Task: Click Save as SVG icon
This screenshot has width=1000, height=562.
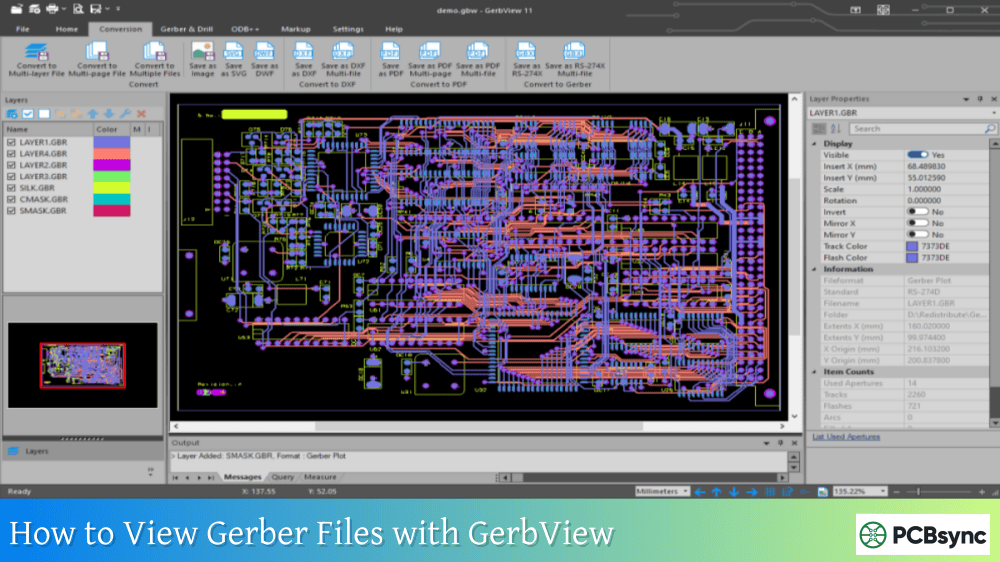Action: pos(234,58)
